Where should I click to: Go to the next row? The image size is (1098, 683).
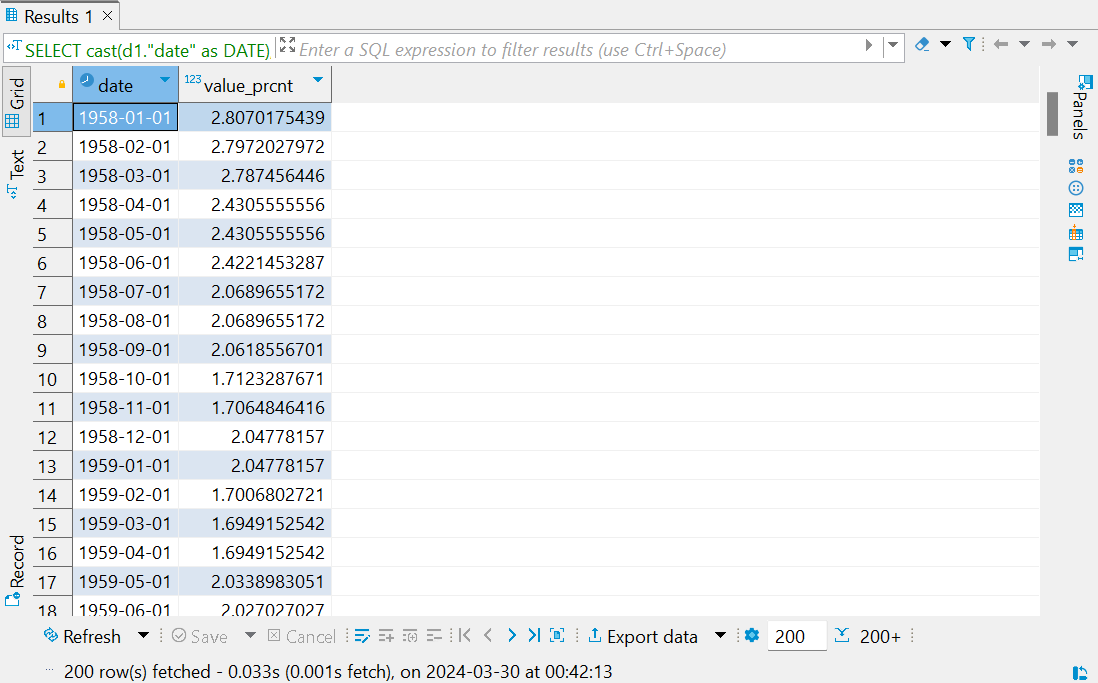coord(512,635)
